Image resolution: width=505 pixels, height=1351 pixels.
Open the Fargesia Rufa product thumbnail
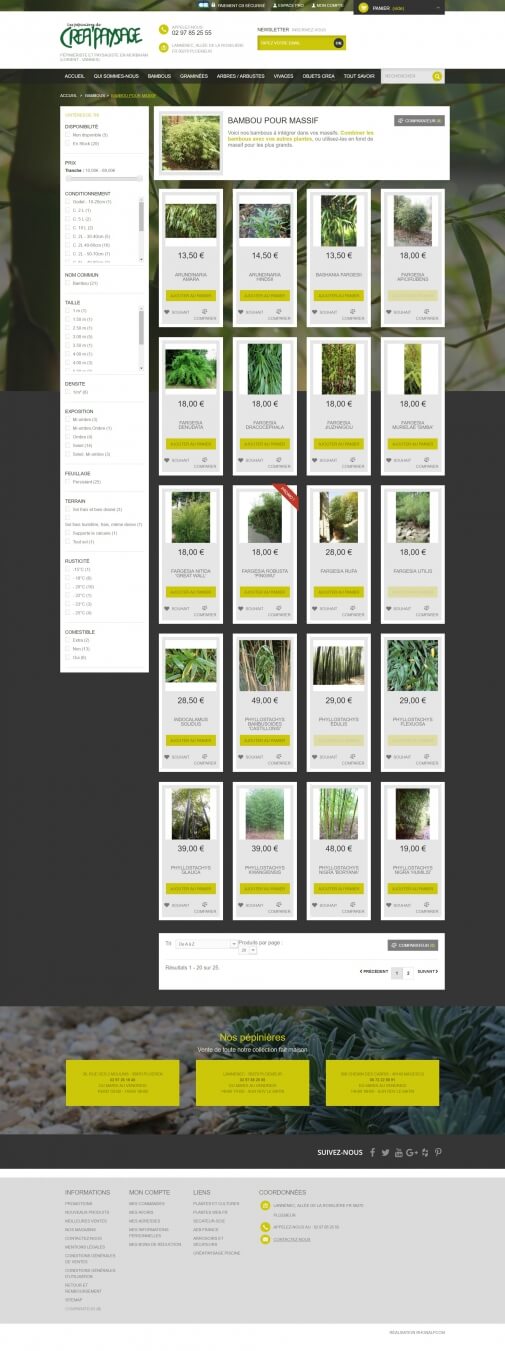point(338,517)
